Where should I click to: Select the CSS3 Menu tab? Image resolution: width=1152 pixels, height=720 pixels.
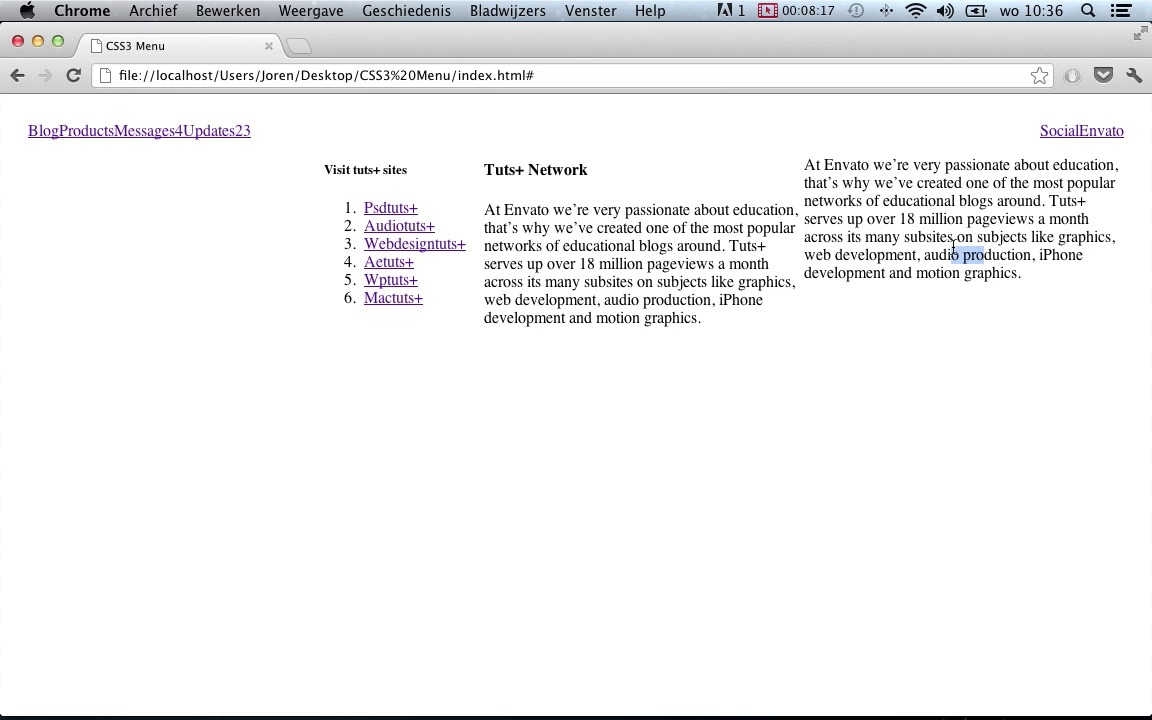(179, 46)
